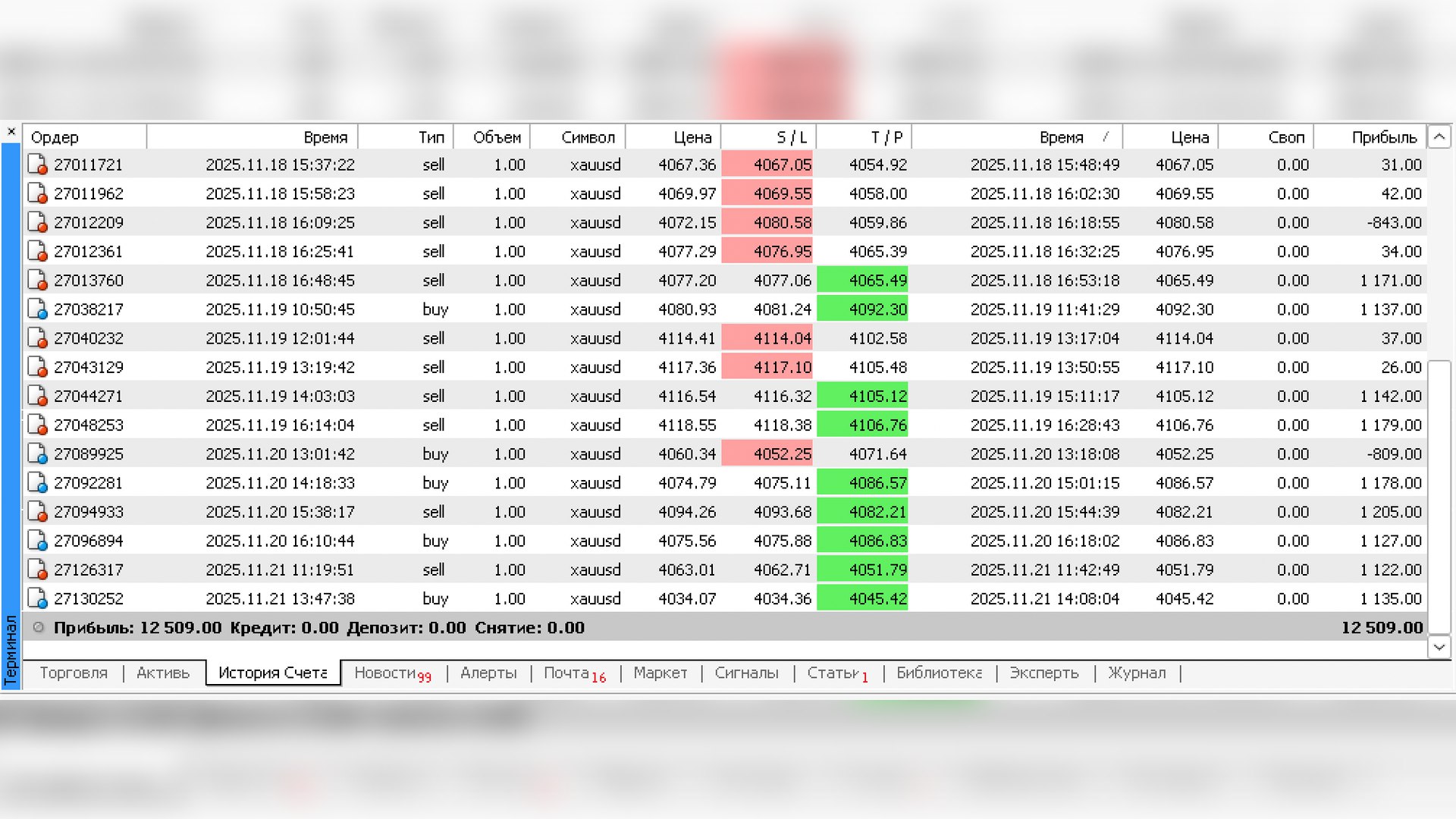The image size is (1456, 819).
Task: Click the buy icon of order 27038217
Action: (x=38, y=309)
